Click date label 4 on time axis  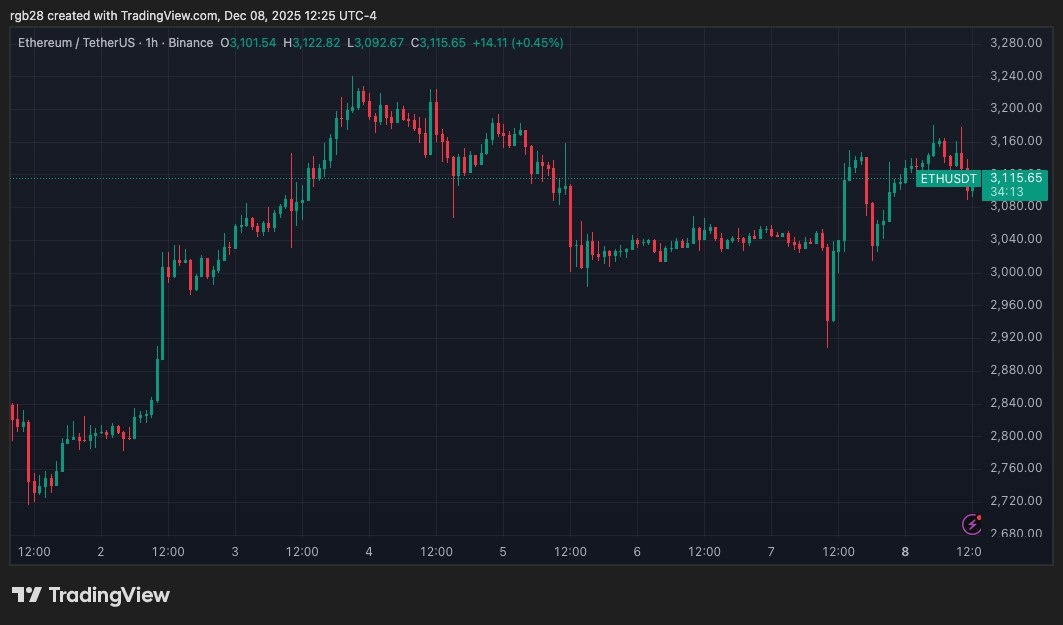click(x=369, y=552)
